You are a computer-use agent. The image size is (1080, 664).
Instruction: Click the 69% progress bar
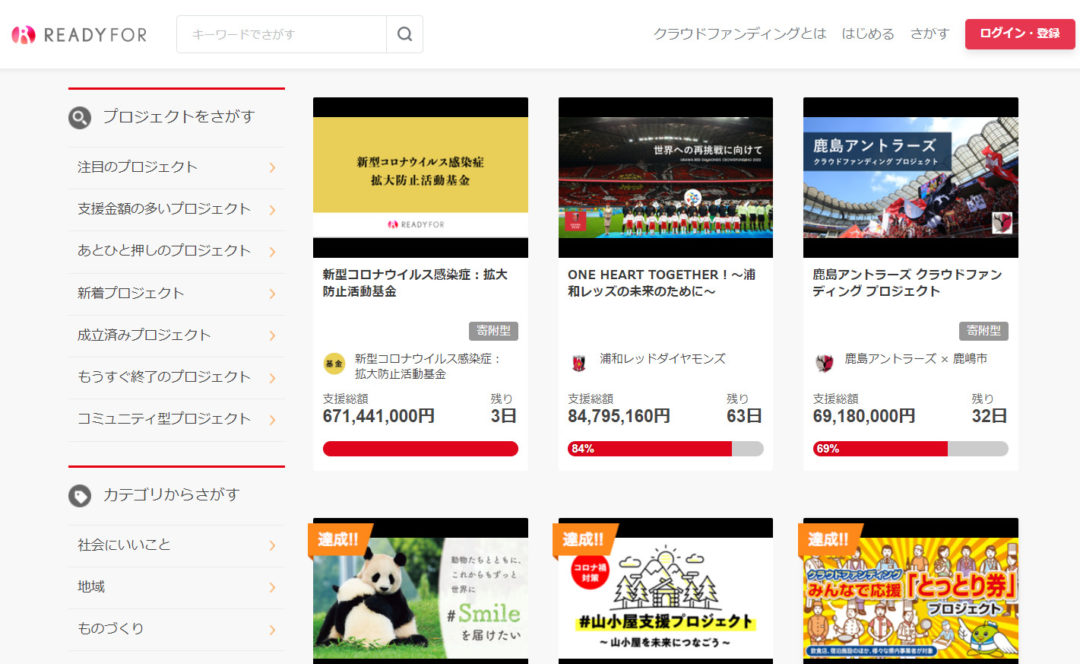[x=911, y=449]
